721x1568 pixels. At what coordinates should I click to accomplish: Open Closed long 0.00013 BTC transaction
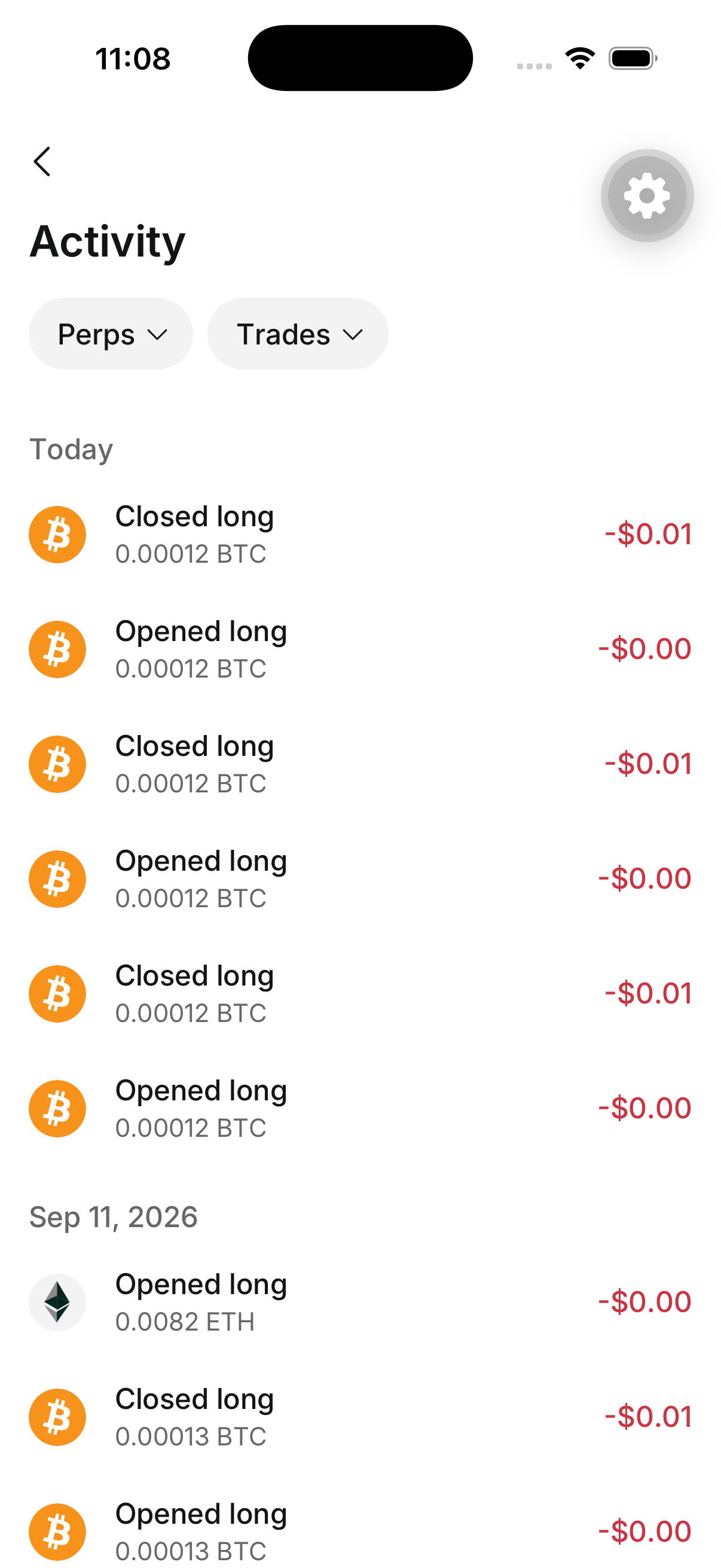coord(360,1417)
